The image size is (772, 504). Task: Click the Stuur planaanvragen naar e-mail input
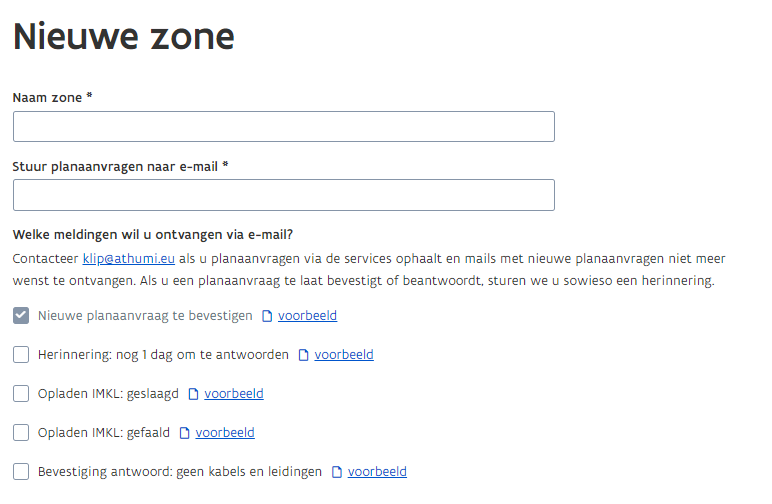[283, 195]
